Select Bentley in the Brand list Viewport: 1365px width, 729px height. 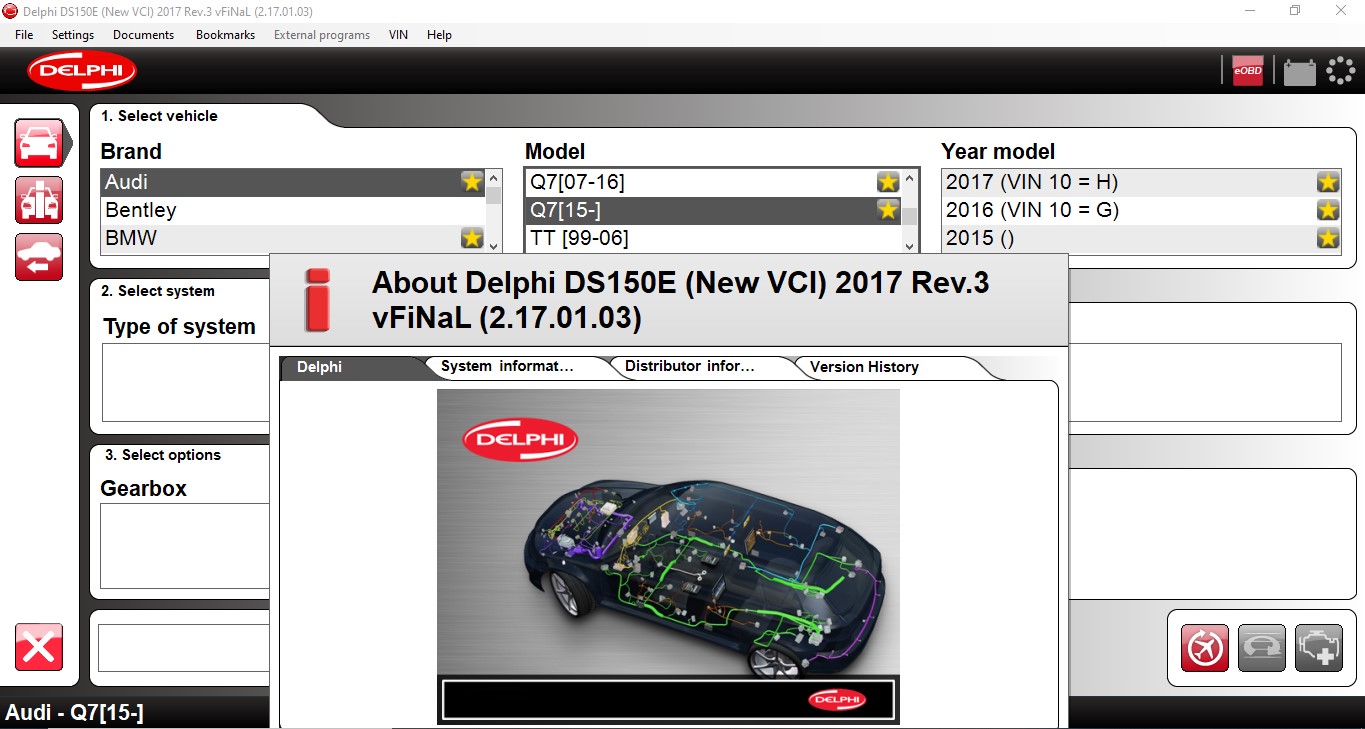293,210
